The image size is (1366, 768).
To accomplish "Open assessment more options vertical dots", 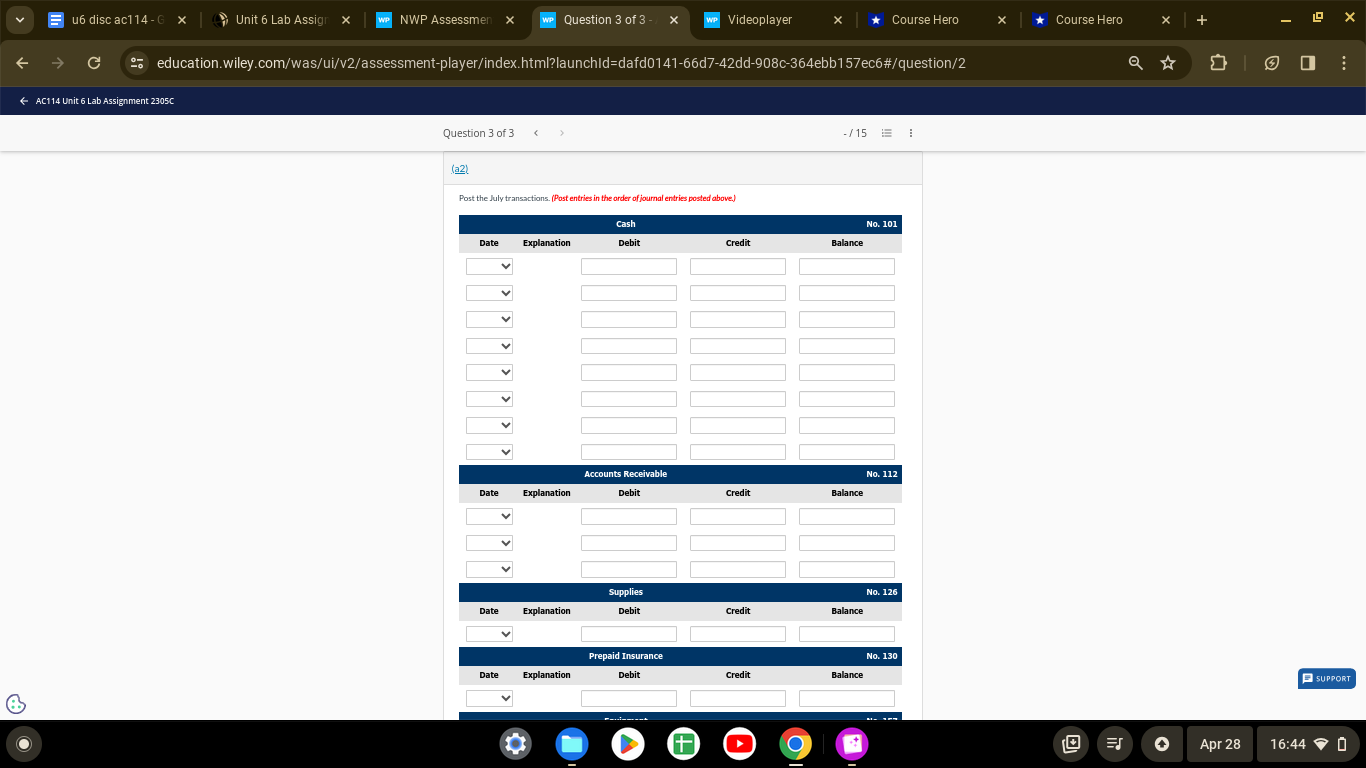I will [x=910, y=133].
